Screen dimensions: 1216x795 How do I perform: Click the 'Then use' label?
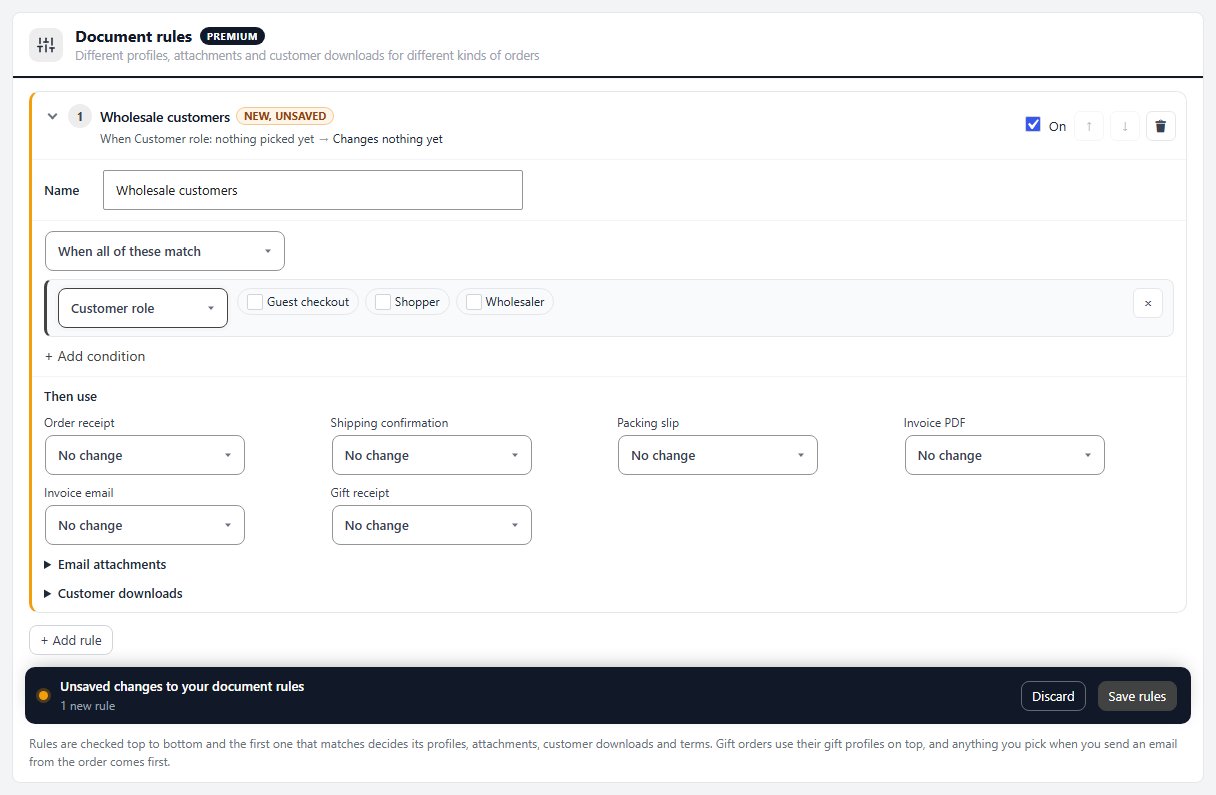coord(71,396)
